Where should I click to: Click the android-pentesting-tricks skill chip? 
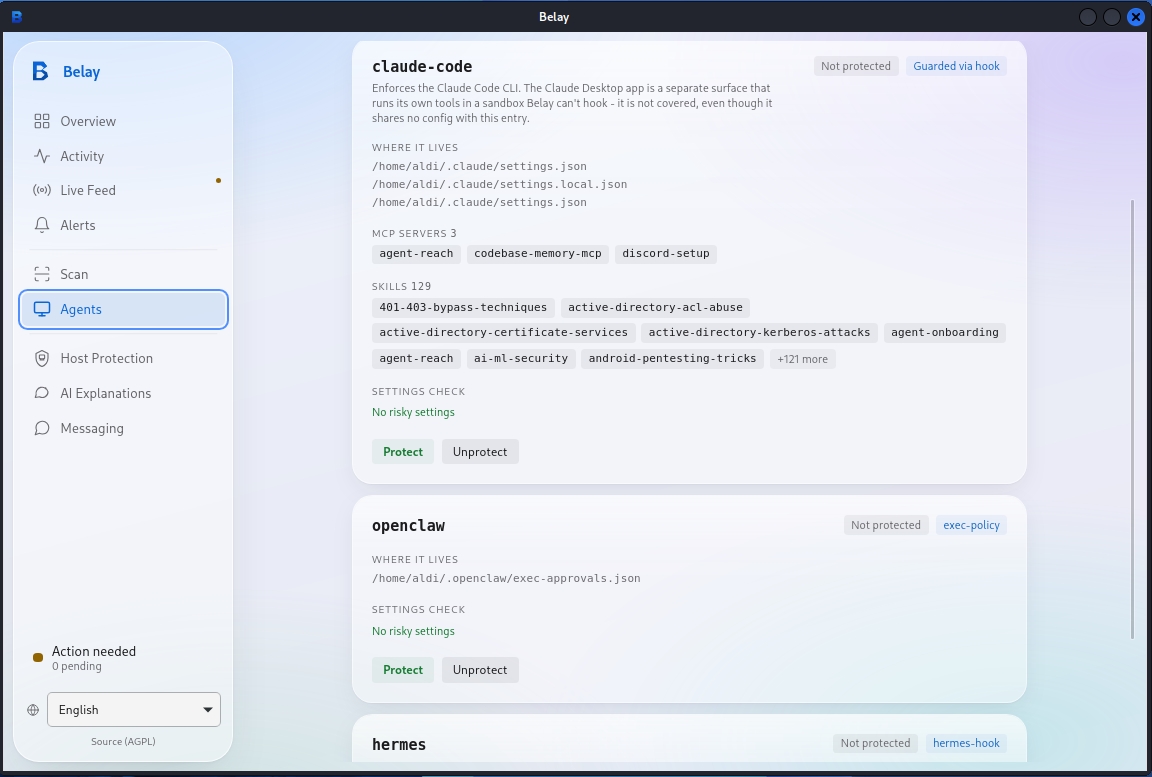[672, 358]
